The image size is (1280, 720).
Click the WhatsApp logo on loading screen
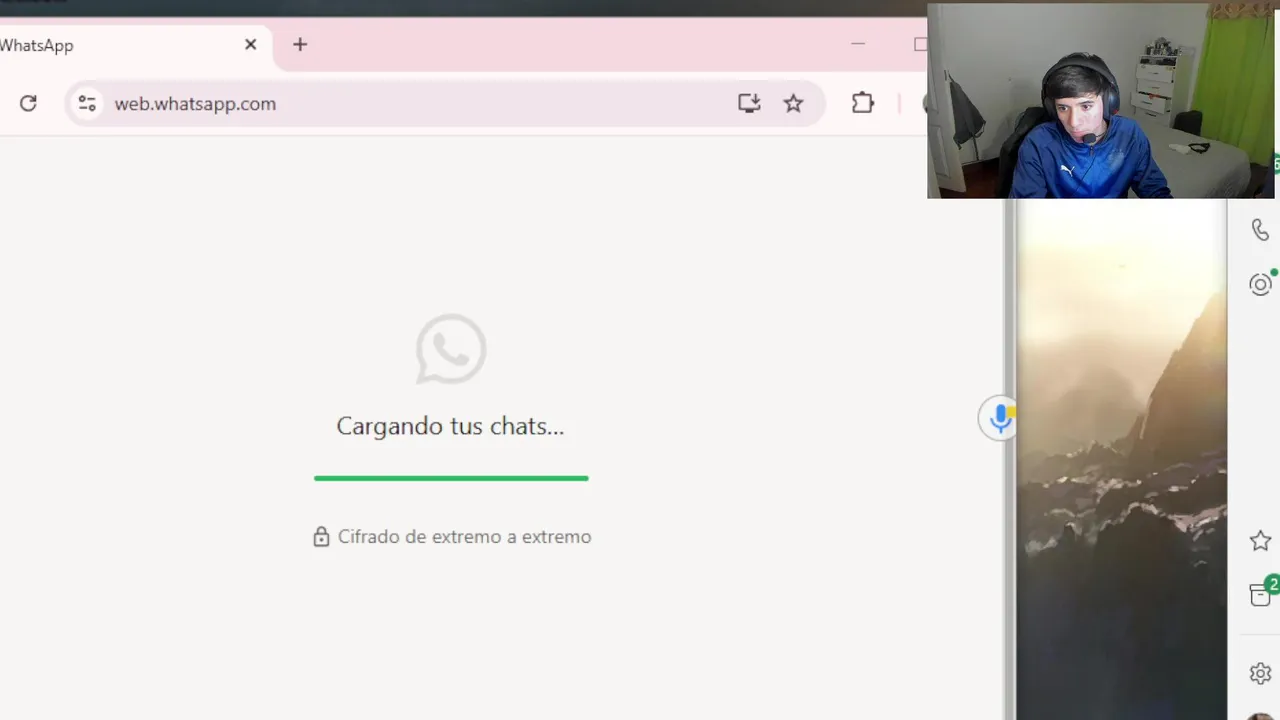pyautogui.click(x=451, y=349)
